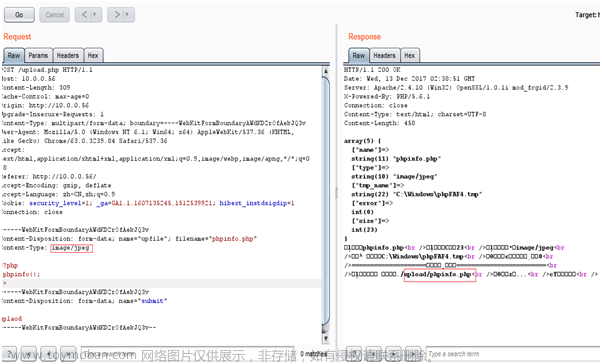
Task: Switch to the Response Hex tab
Action: point(410,56)
